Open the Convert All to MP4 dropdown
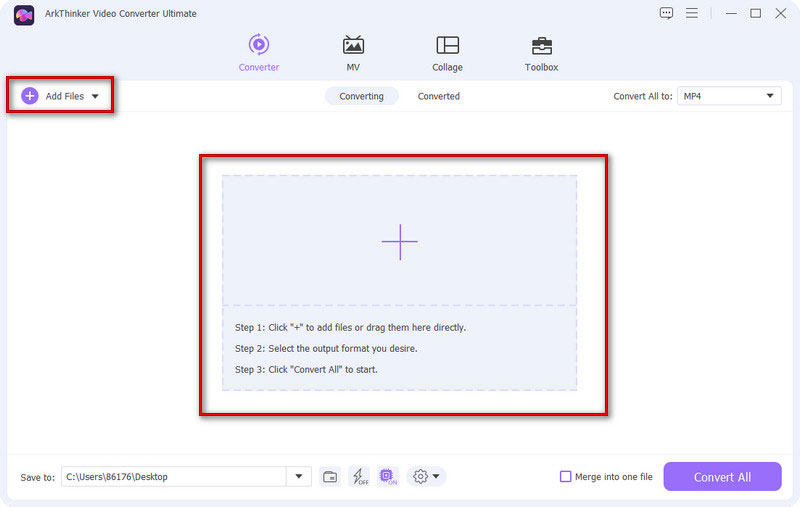The image size is (800, 507). click(x=729, y=96)
